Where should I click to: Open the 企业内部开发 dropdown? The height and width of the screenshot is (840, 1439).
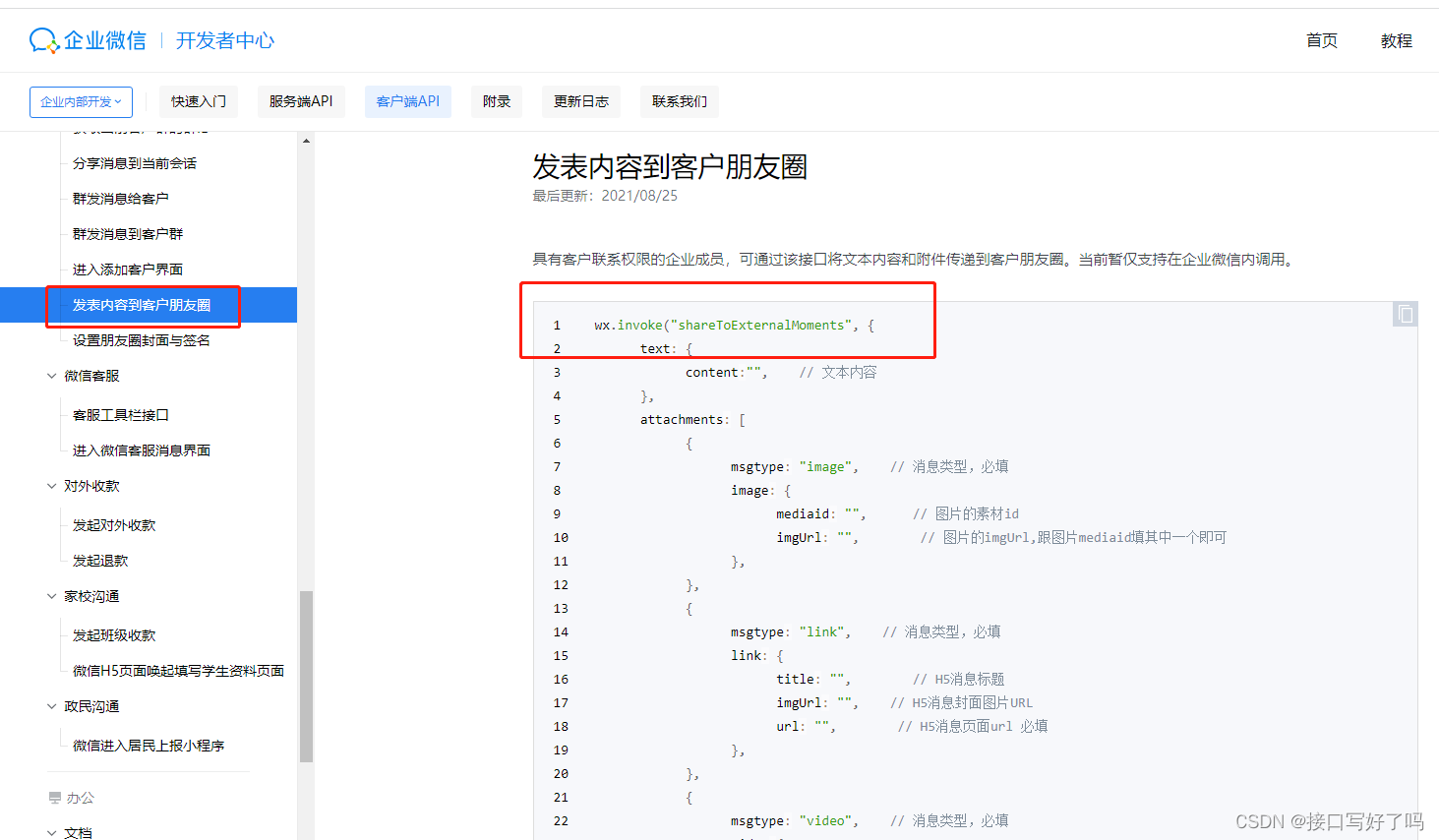coord(81,101)
